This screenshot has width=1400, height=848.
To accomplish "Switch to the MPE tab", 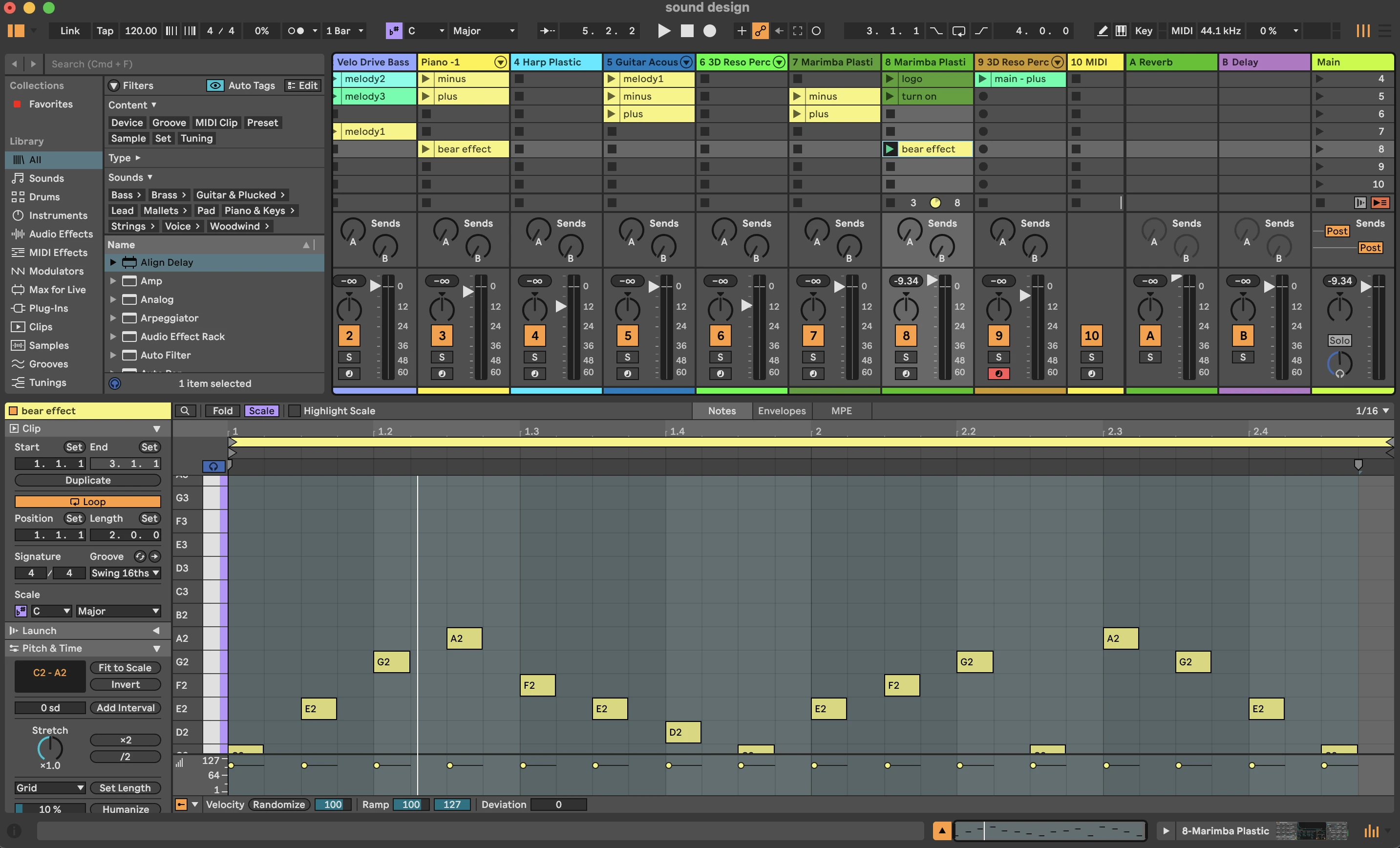I will (x=842, y=410).
